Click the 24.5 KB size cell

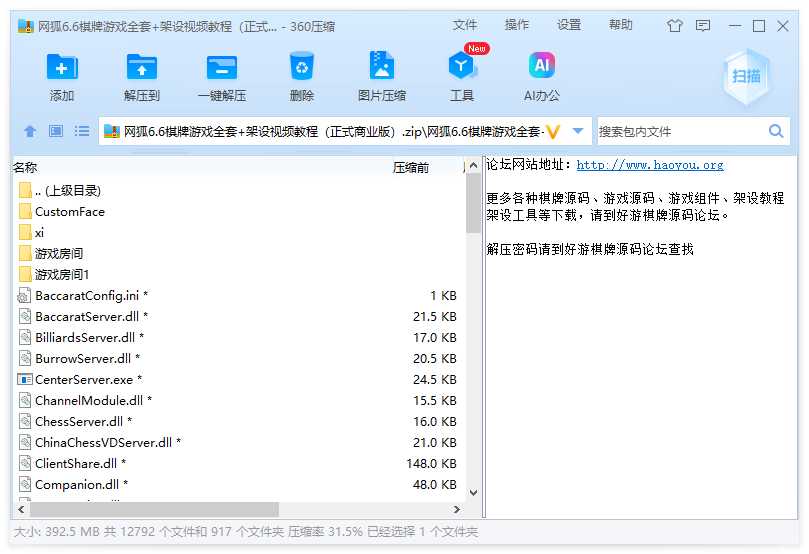[434, 380]
